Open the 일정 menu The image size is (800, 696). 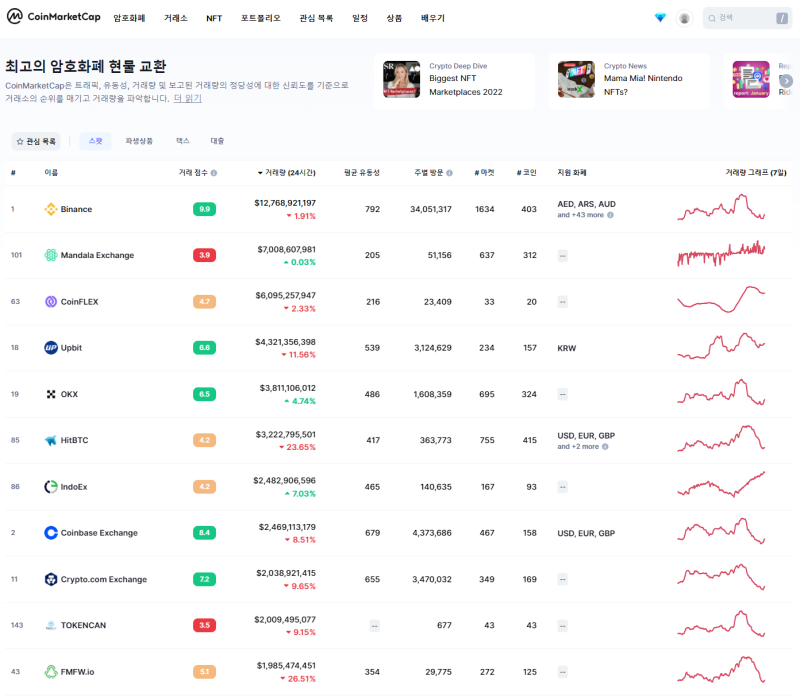click(360, 18)
